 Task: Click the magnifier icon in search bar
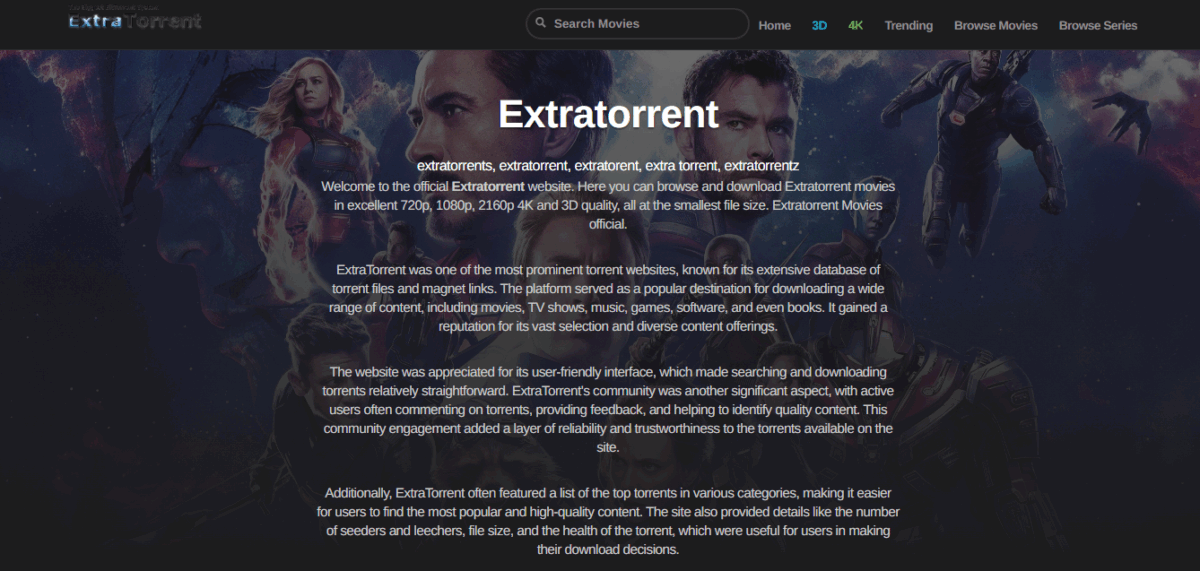point(540,23)
